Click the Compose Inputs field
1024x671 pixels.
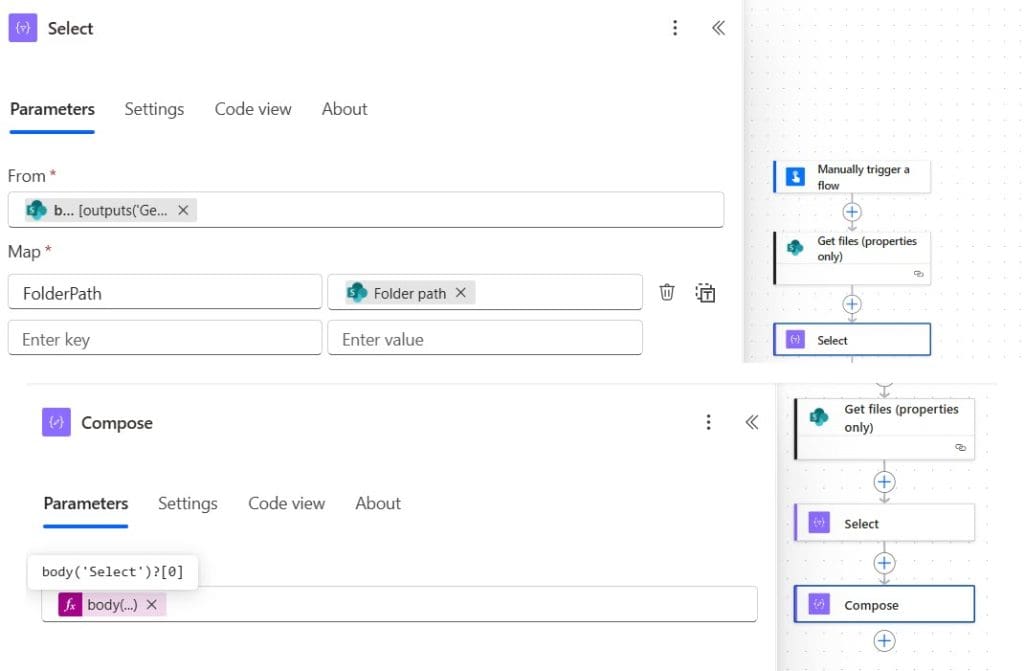(x=399, y=604)
